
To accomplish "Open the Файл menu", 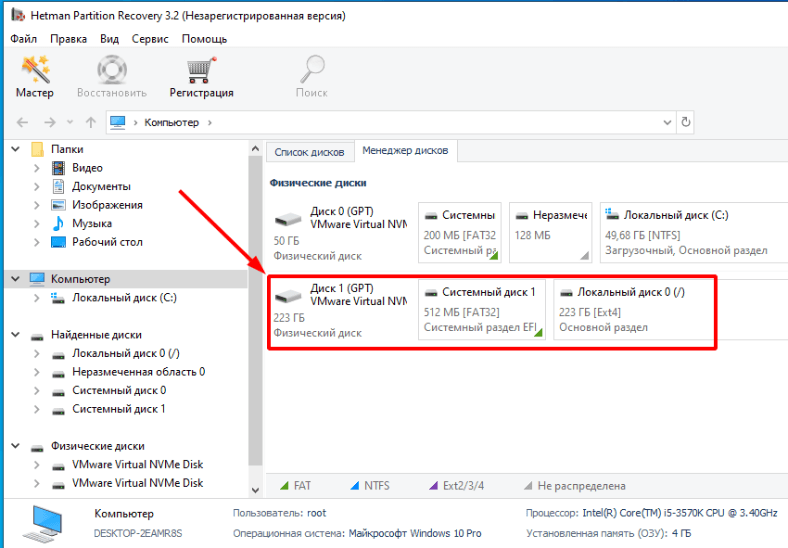I will [x=24, y=39].
